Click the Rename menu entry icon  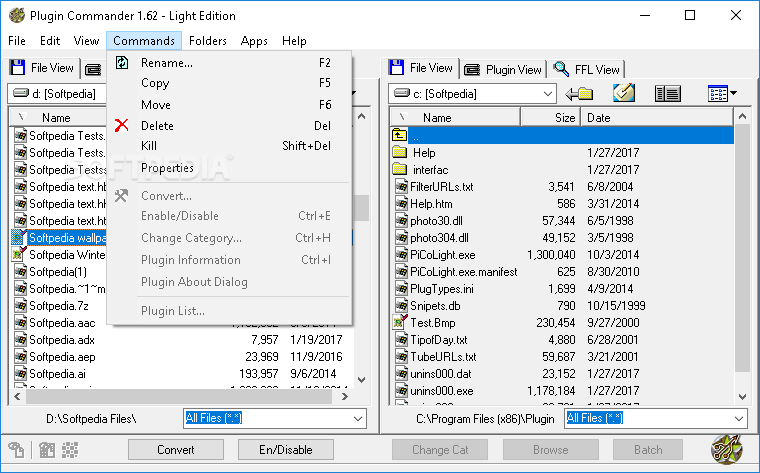point(122,63)
